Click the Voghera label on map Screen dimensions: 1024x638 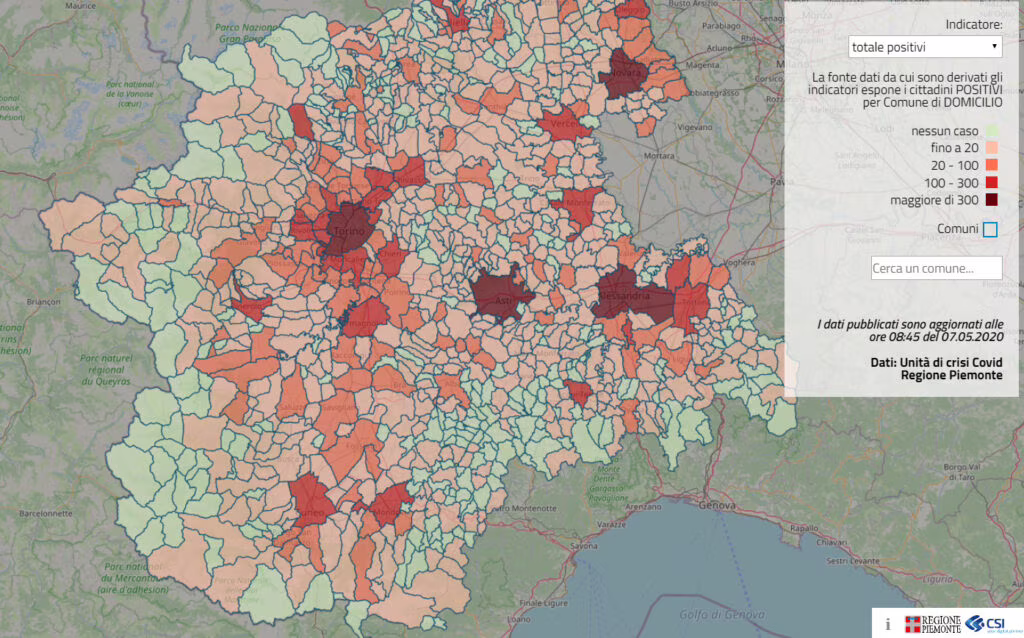(x=739, y=262)
